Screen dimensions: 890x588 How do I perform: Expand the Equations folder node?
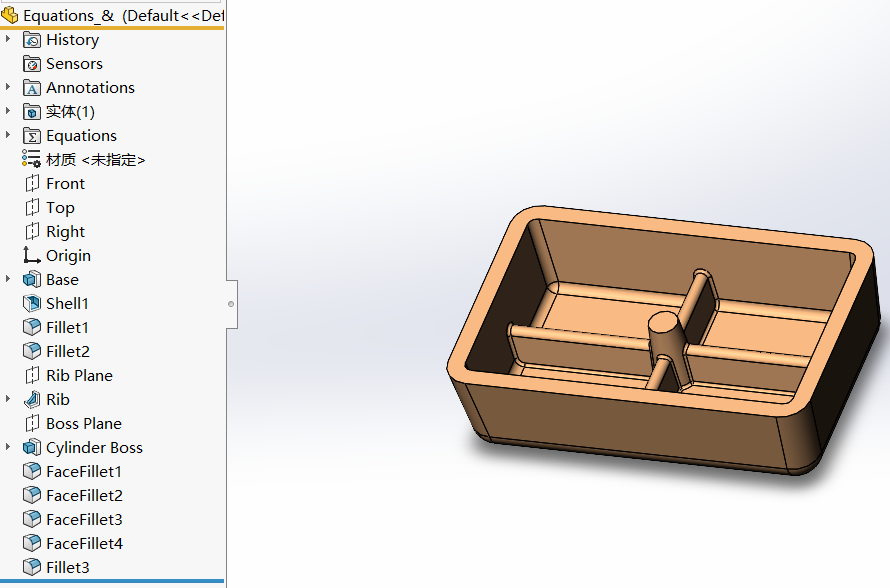click(x=7, y=135)
